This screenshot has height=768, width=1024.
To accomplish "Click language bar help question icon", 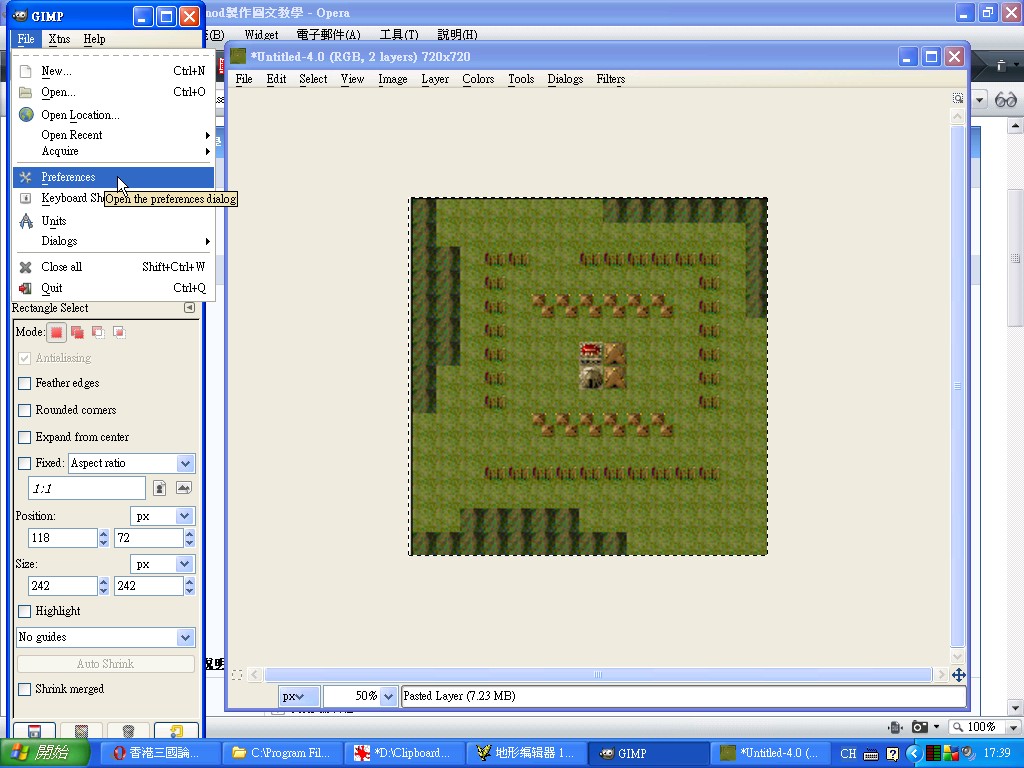I will pos(893,754).
